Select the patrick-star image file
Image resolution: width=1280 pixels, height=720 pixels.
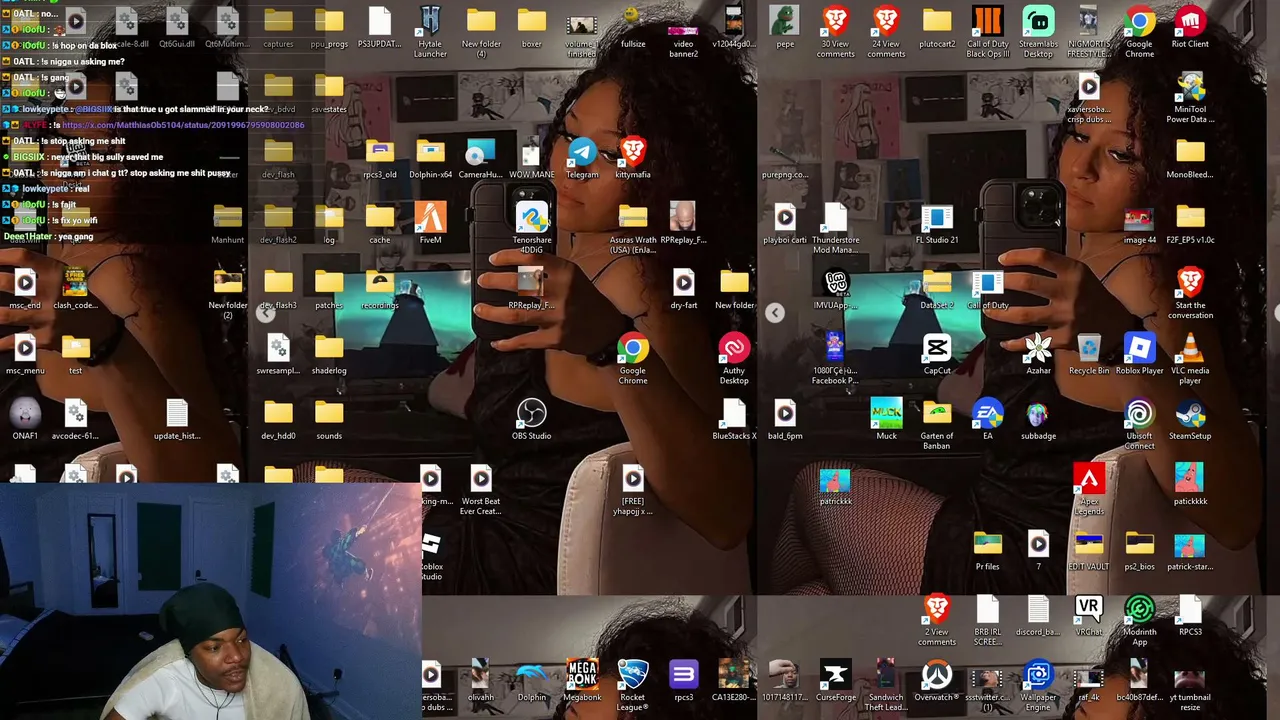[x=1189, y=550]
